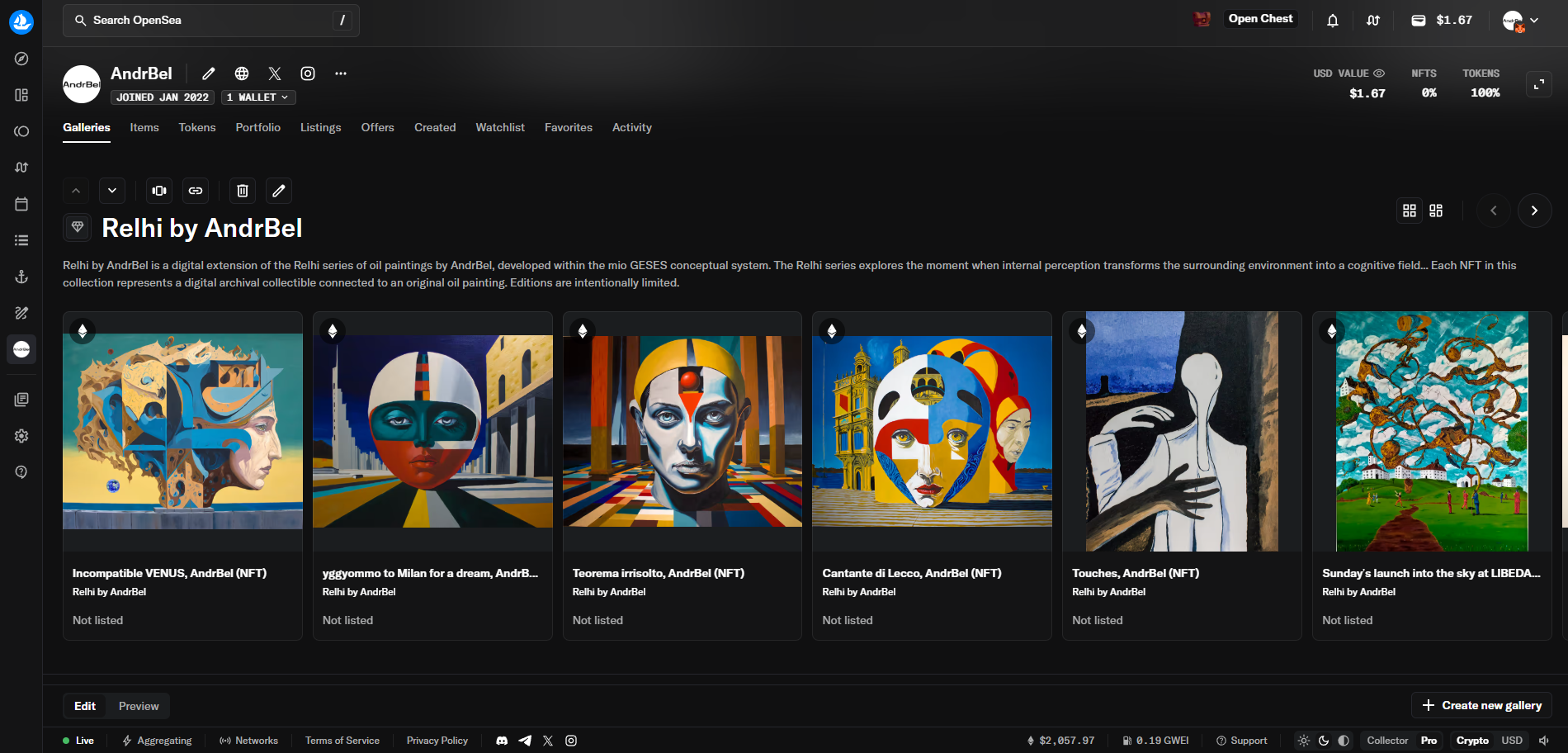
Task: Click the Open Chest button
Action: [x=1259, y=19]
